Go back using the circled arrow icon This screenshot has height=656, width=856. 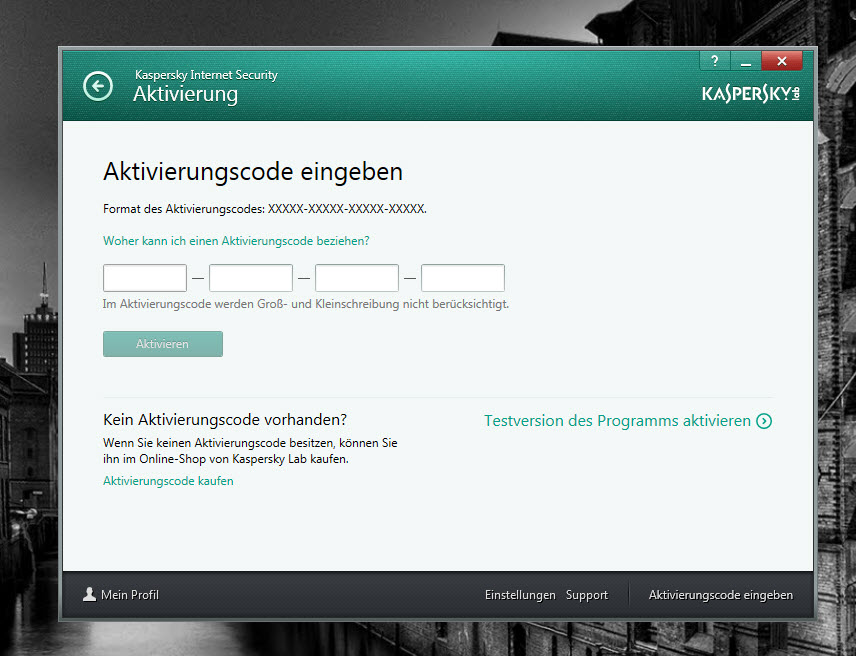98,86
